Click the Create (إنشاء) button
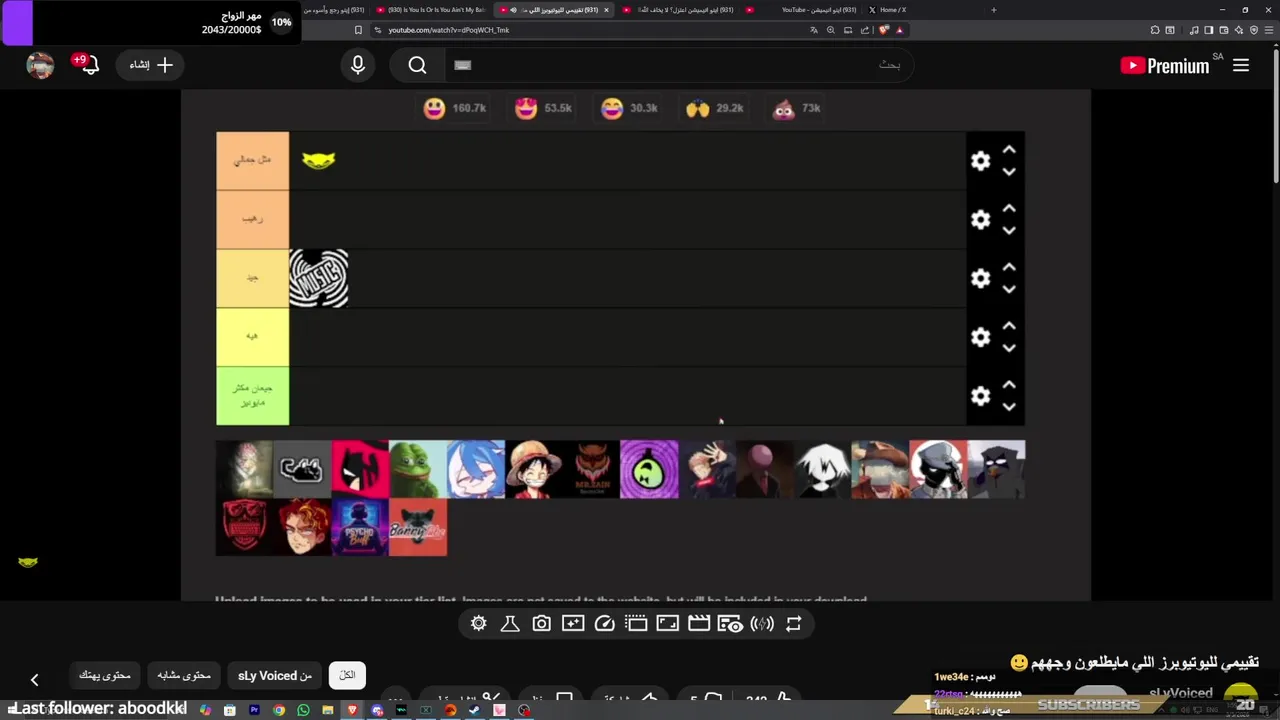The image size is (1280, 720). [151, 65]
